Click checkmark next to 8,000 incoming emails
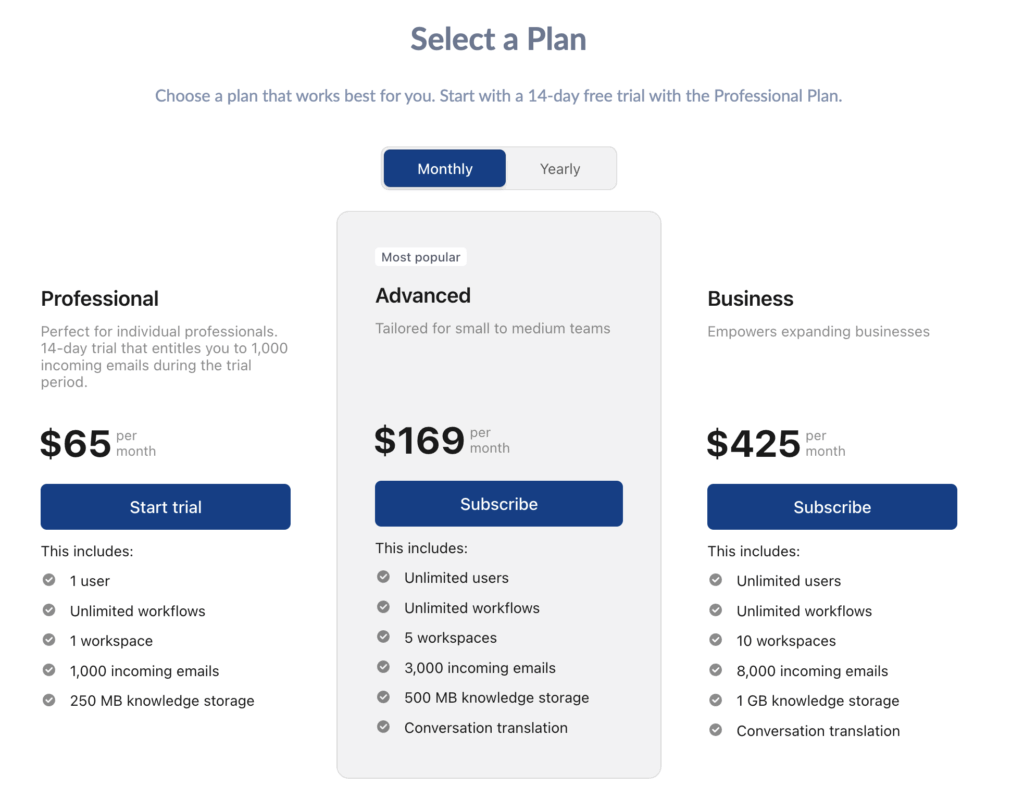 coord(716,670)
